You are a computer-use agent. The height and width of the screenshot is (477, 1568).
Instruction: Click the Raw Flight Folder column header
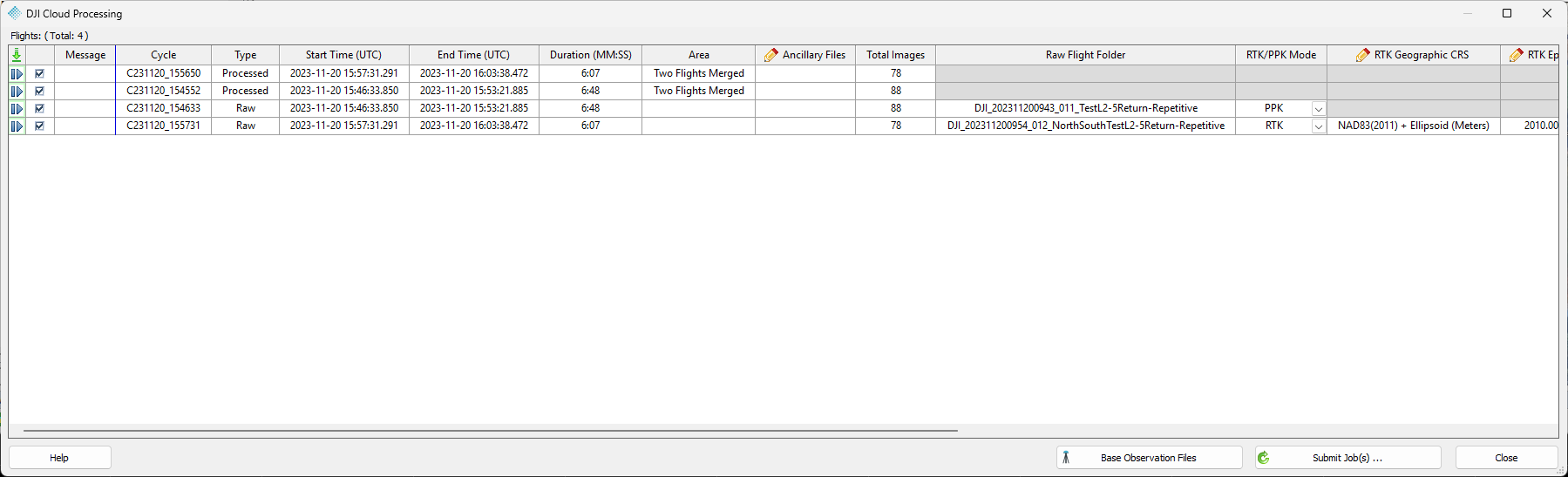[x=1086, y=55]
